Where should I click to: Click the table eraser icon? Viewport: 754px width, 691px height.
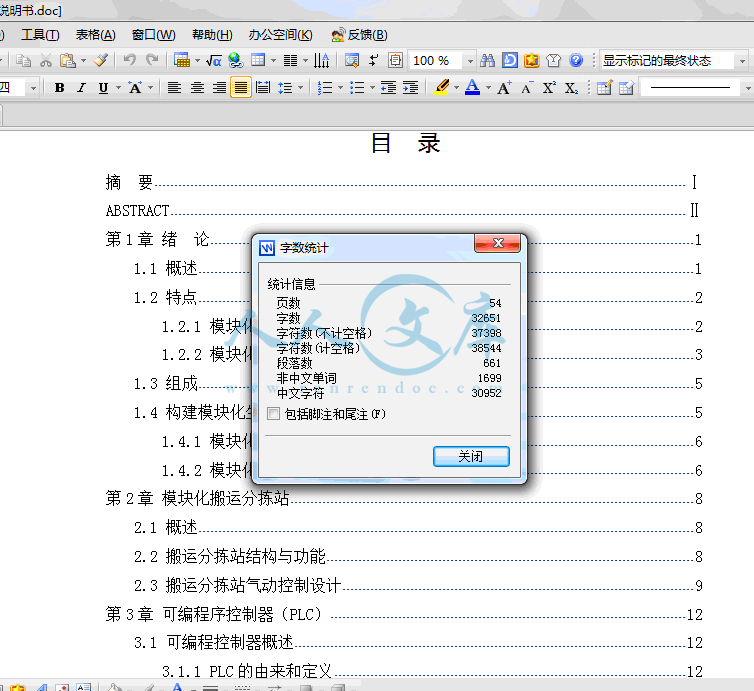coord(627,88)
